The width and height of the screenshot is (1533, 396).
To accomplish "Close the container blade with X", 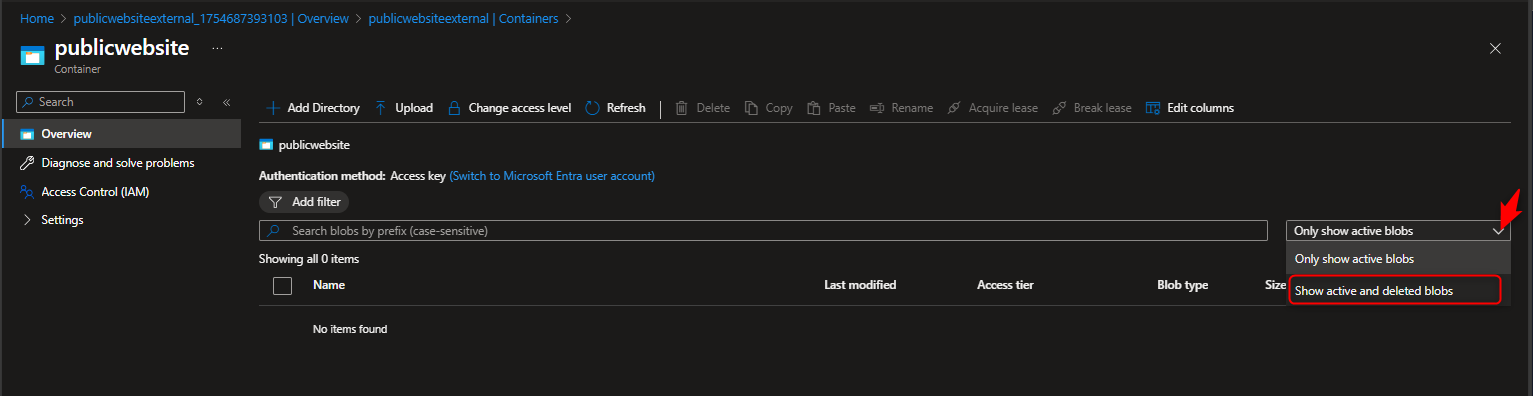I will pos(1495,48).
